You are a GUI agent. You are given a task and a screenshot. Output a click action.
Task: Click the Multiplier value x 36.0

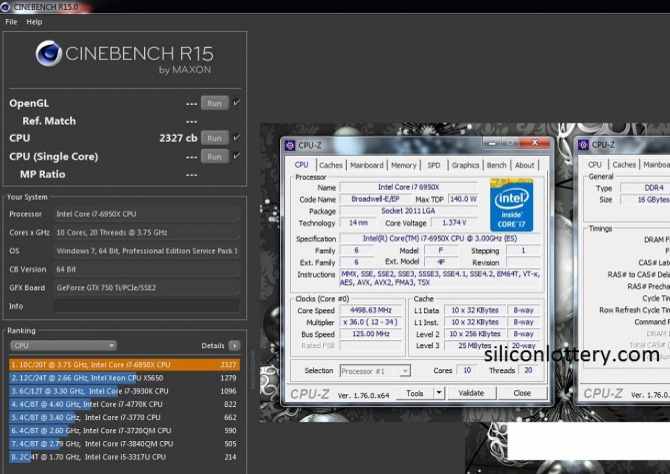[x=370, y=322]
